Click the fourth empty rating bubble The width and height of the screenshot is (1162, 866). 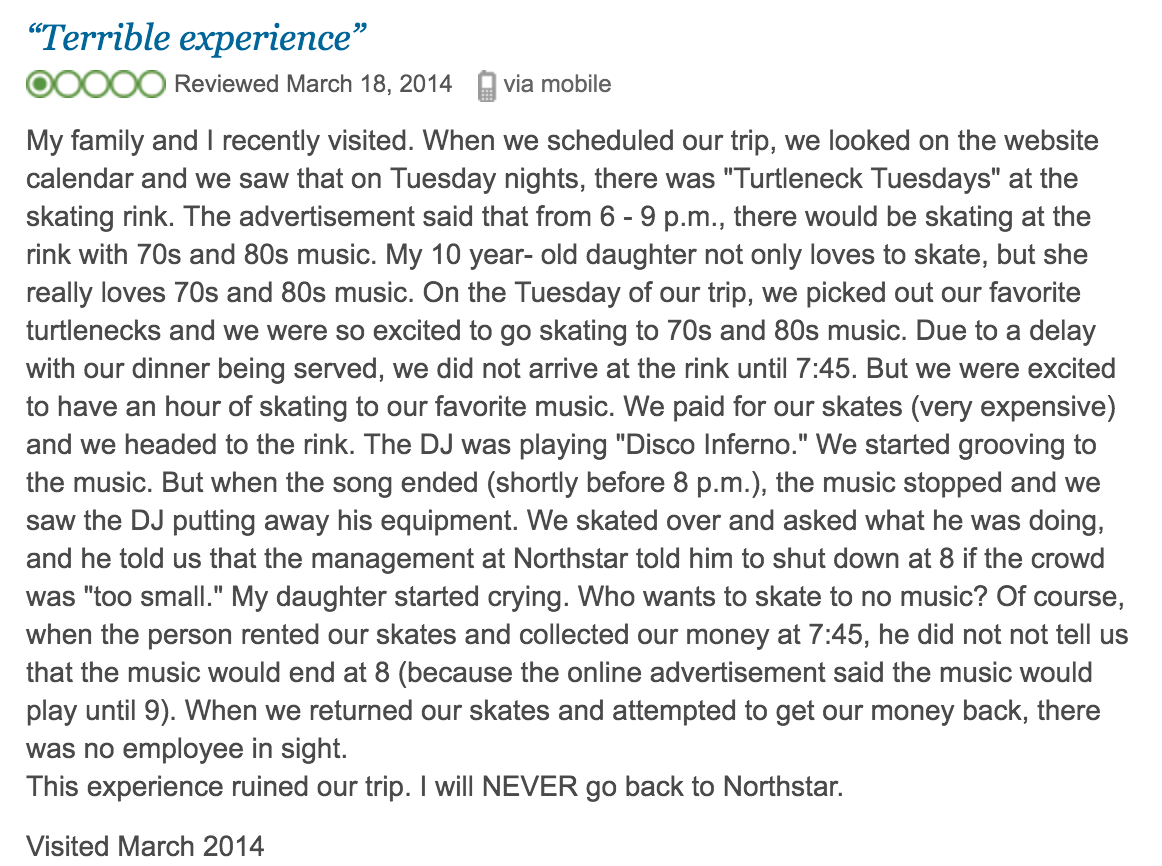click(123, 84)
